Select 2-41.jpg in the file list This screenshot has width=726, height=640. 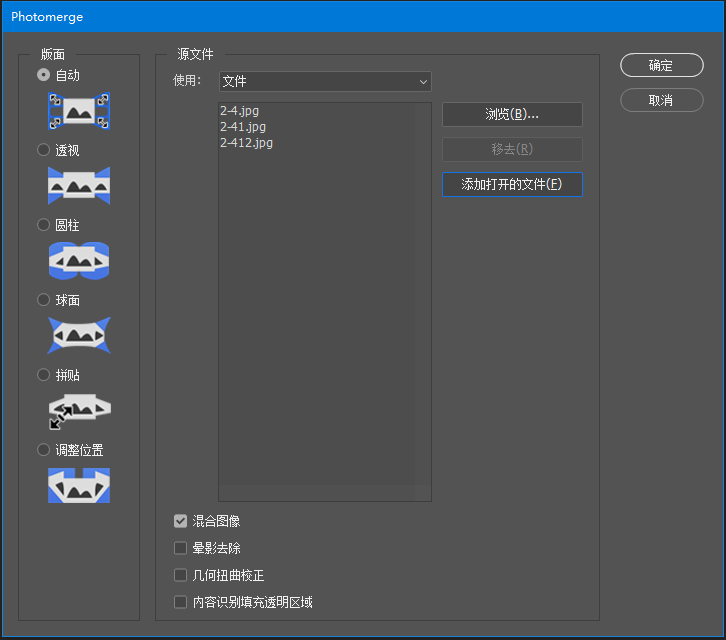pos(243,127)
